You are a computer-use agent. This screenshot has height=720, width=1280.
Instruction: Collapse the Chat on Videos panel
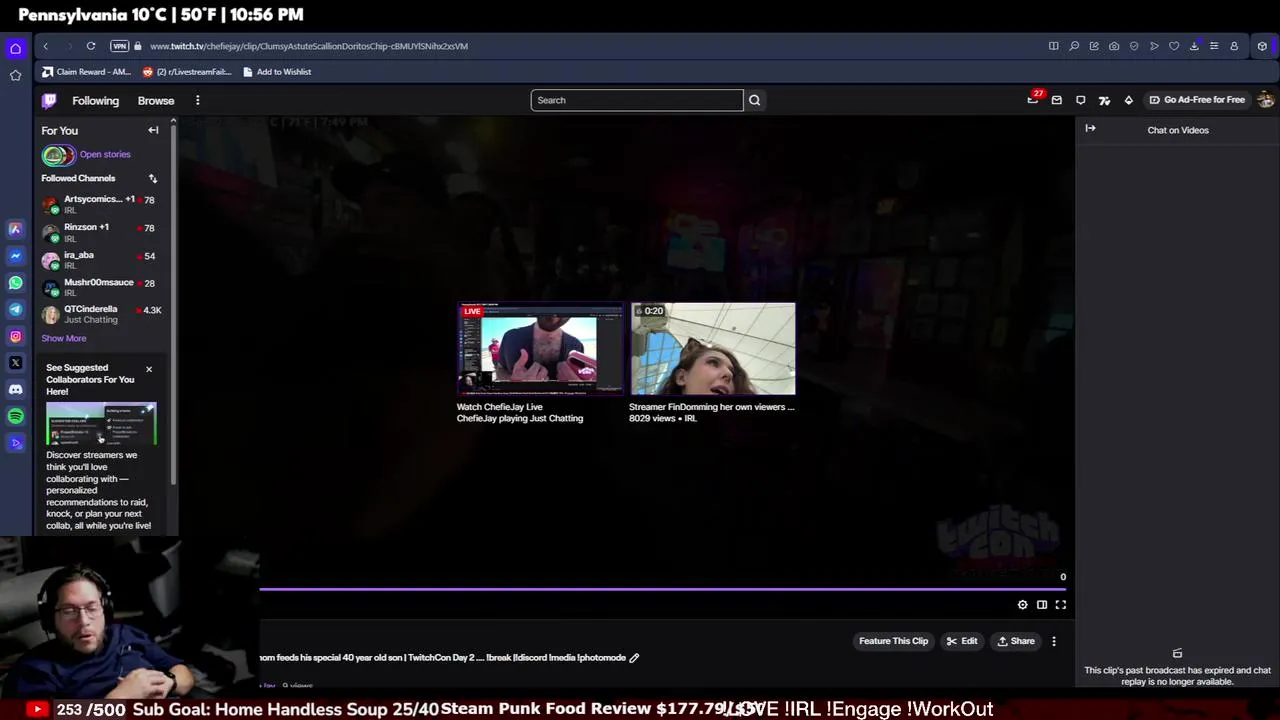[1091, 129]
